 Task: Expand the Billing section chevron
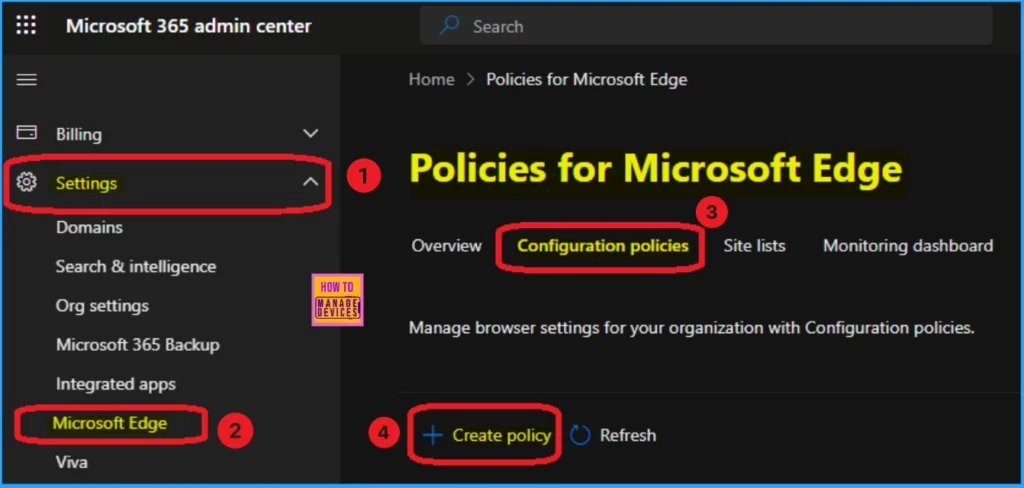(x=311, y=133)
